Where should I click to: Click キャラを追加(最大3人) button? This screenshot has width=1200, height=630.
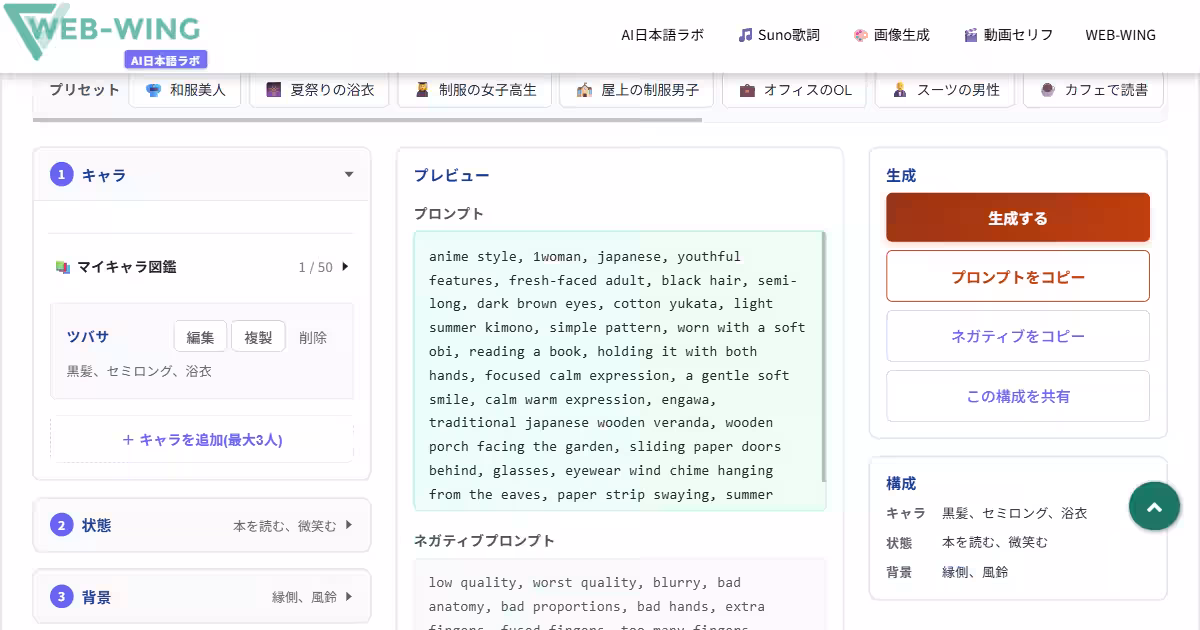coord(202,439)
